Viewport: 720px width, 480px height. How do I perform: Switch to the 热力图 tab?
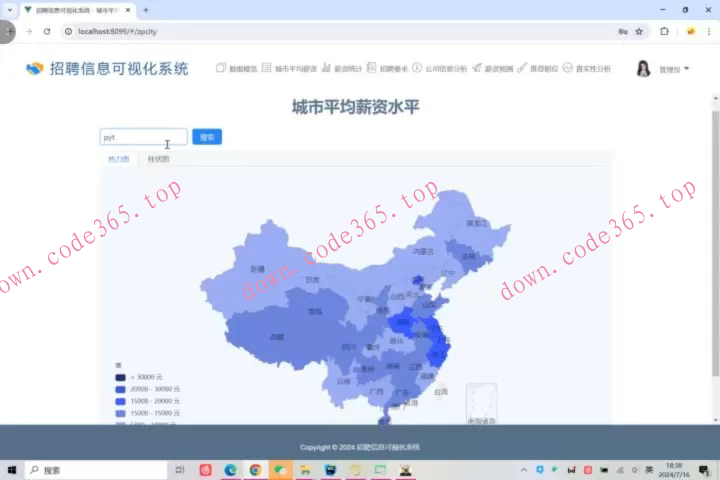118,159
